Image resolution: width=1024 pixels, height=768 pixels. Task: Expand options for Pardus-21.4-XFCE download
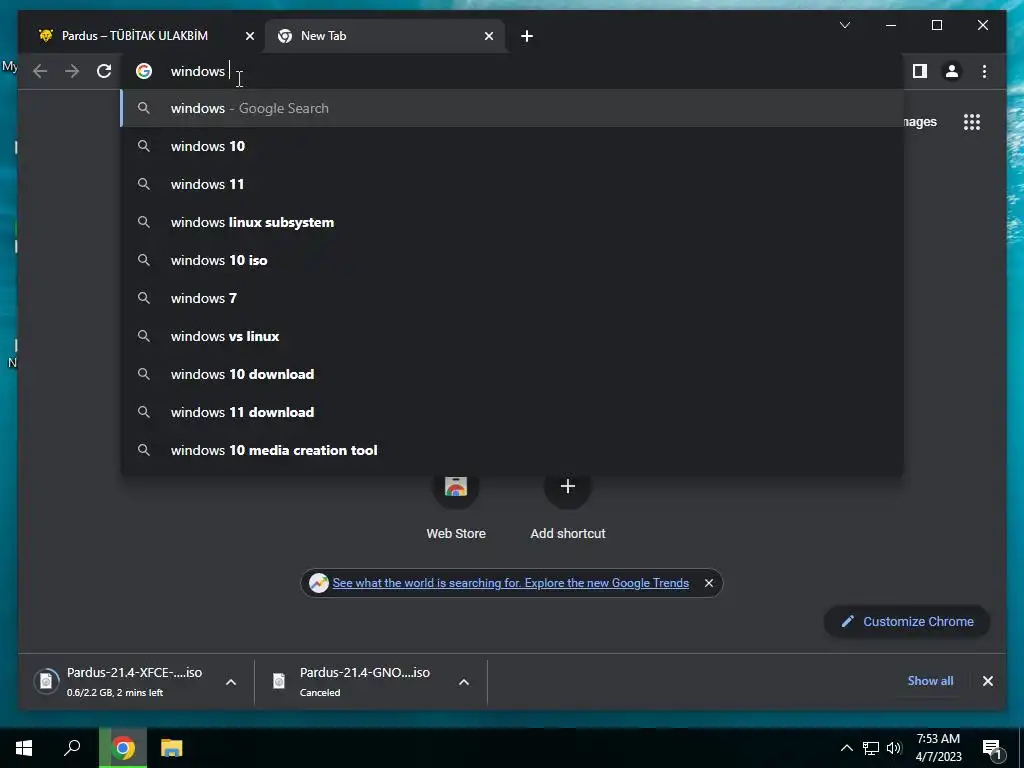(x=231, y=682)
